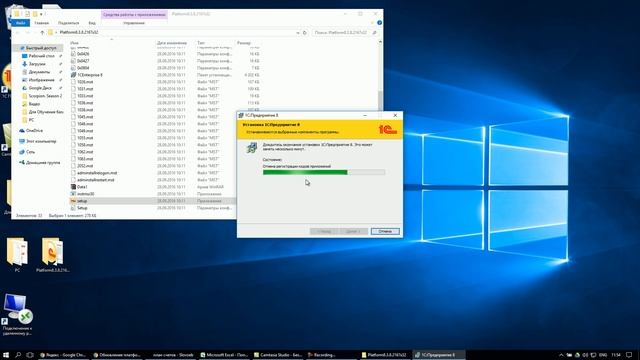Screen dimensions: 640x360
Task: Switch to Microsoft Excel in the taskbar
Action: [x=224, y=355]
